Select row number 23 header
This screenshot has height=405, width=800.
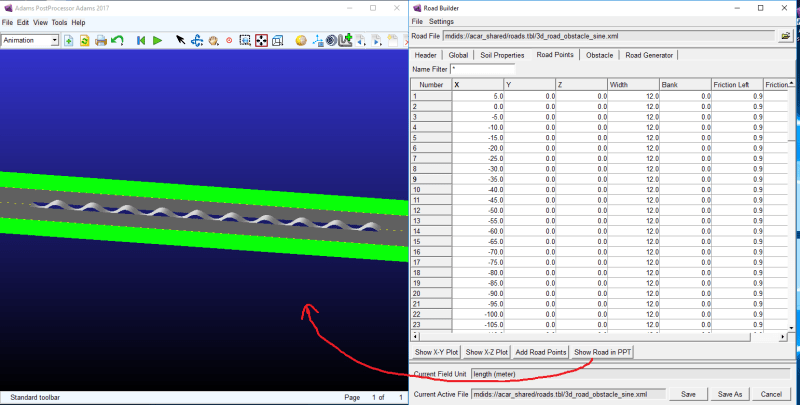coord(431,324)
